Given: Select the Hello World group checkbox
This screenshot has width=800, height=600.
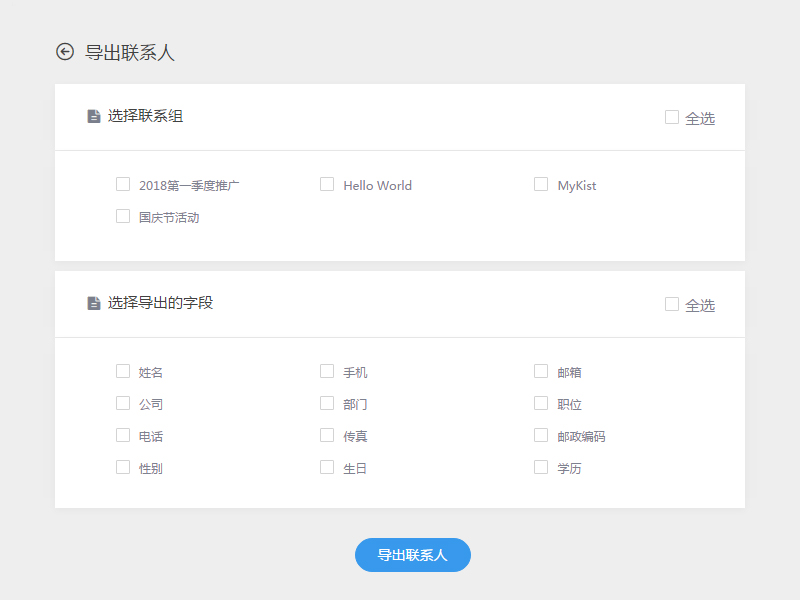Looking at the screenshot, I should 327,184.
